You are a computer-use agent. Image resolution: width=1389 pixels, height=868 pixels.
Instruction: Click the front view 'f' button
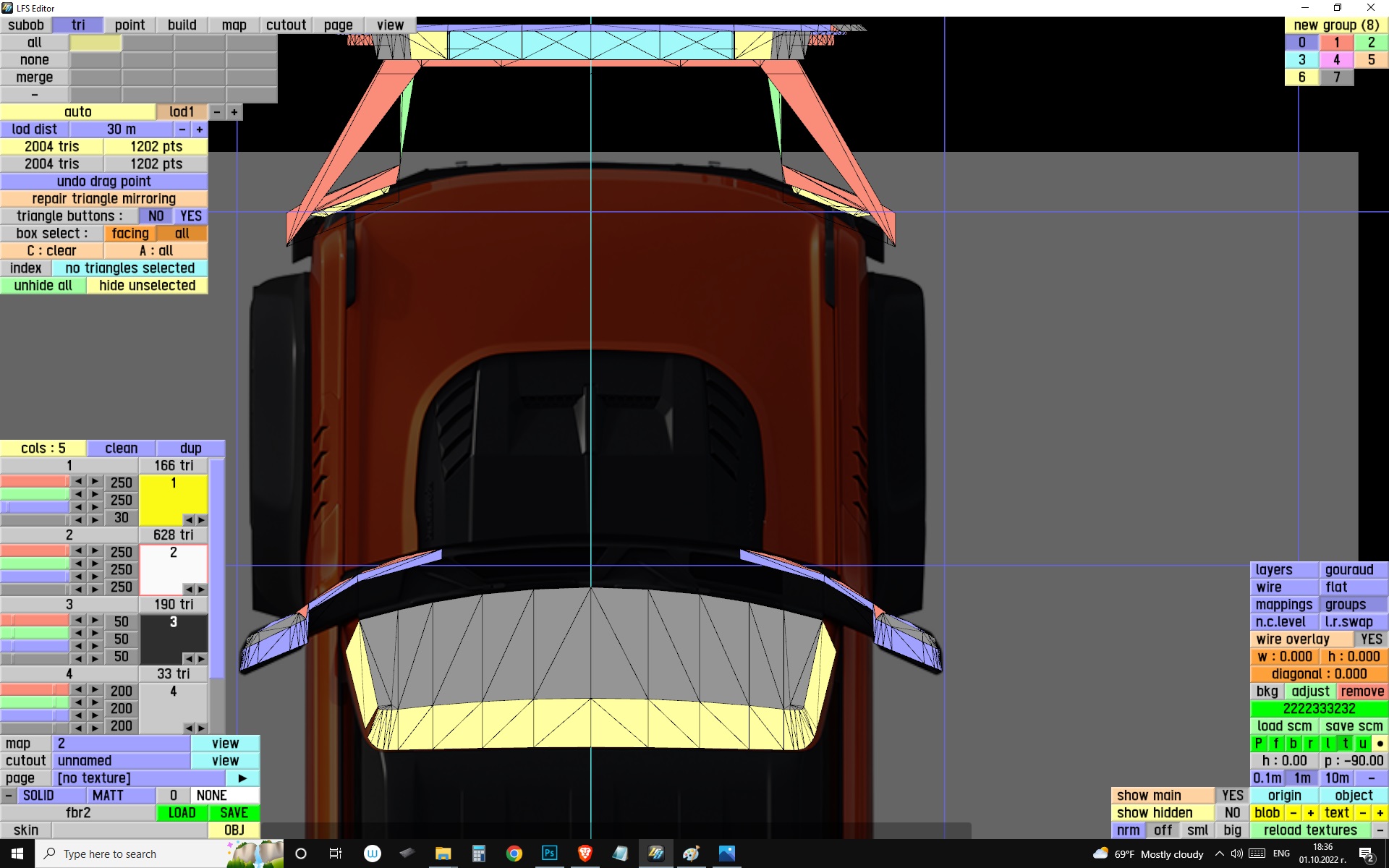[x=1275, y=743]
